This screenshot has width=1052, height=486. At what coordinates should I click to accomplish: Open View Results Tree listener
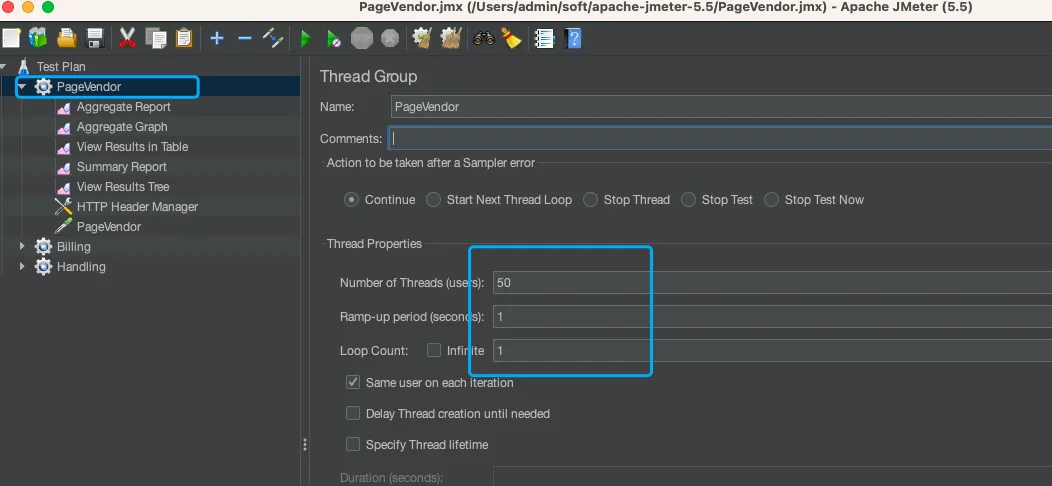click(123, 187)
